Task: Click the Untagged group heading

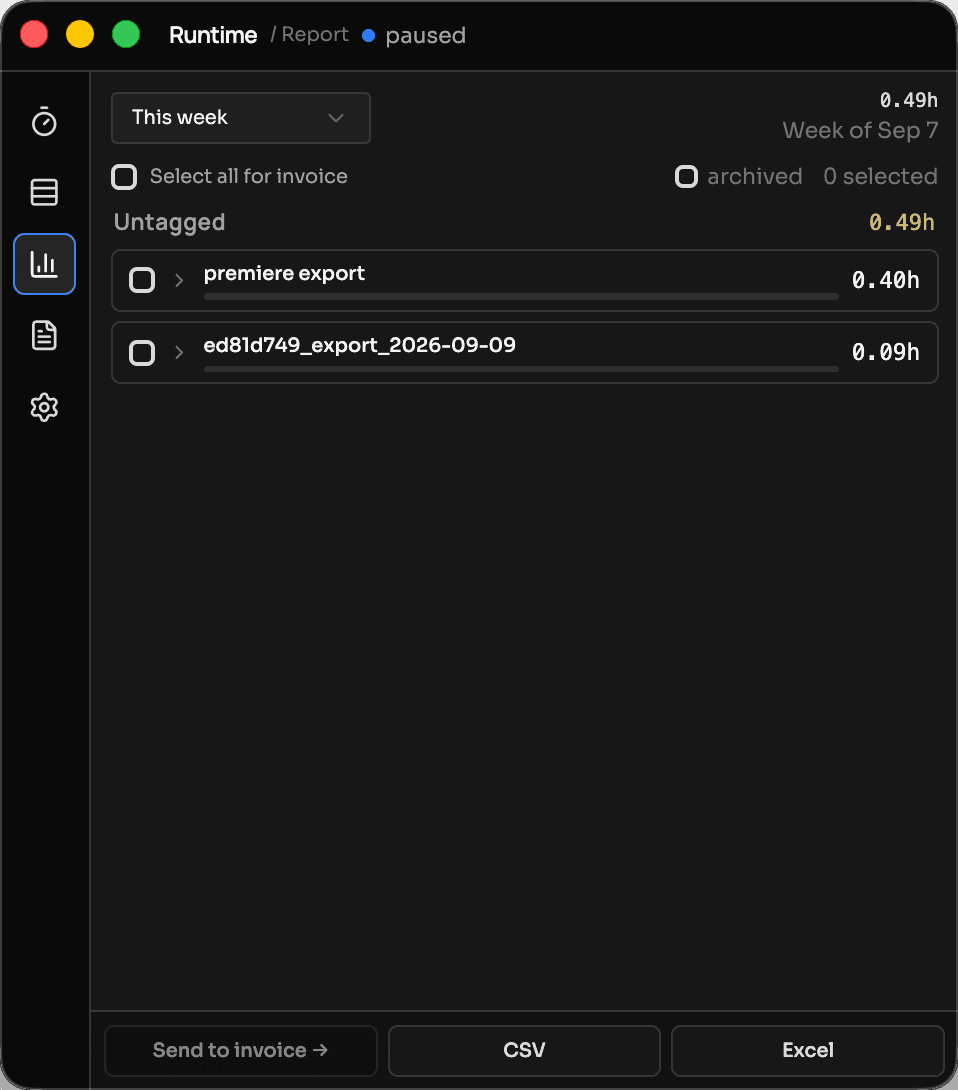Action: (169, 222)
